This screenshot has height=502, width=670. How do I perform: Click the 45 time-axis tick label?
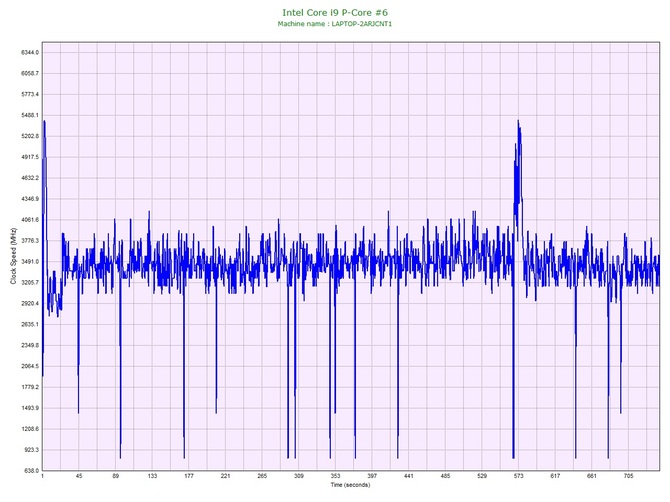79,476
